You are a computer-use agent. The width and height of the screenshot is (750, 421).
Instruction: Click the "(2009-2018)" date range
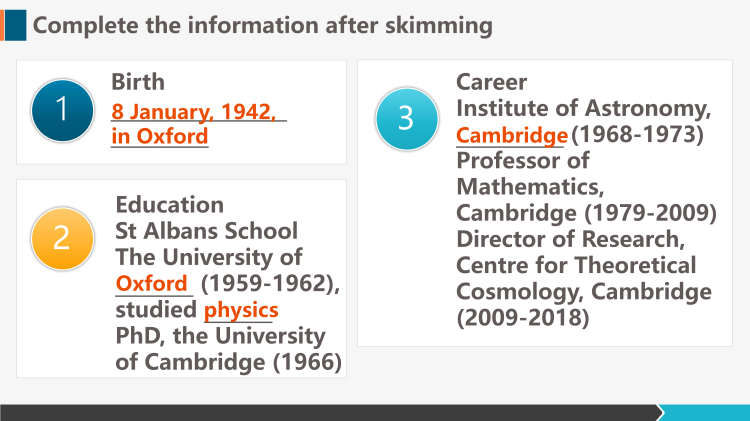coord(524,318)
